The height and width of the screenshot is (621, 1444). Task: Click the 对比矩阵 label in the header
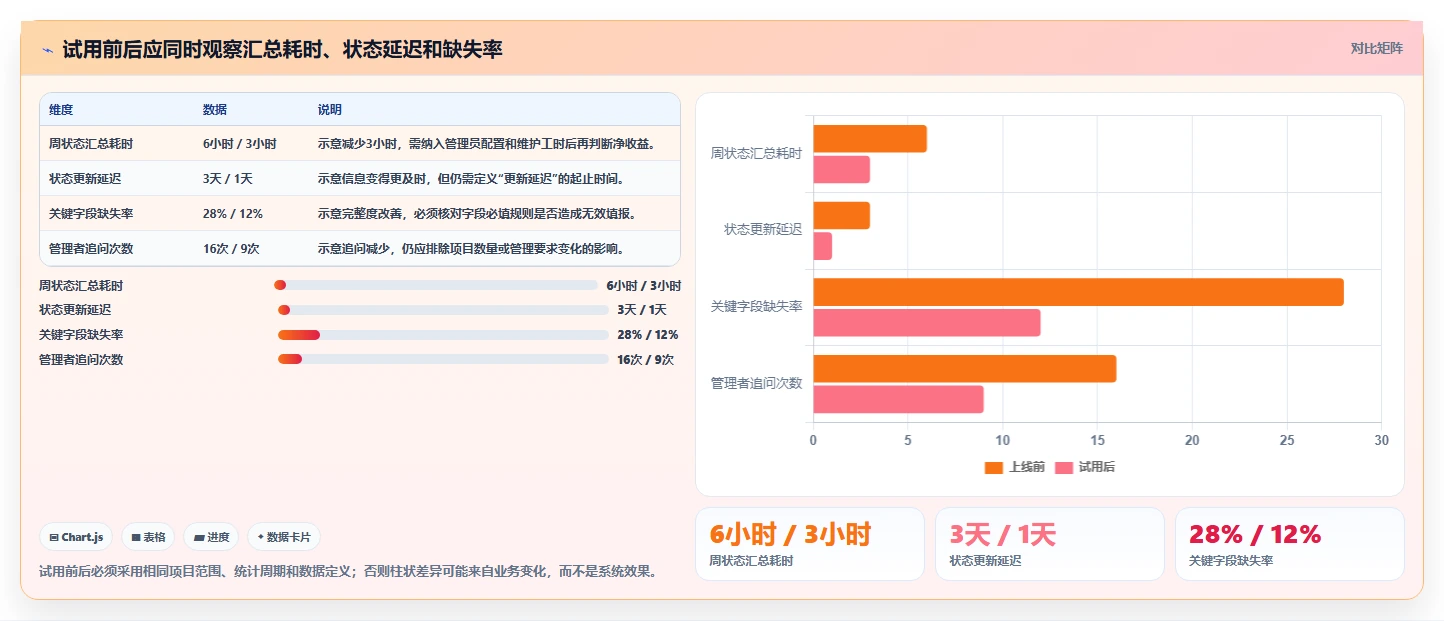click(x=1376, y=48)
